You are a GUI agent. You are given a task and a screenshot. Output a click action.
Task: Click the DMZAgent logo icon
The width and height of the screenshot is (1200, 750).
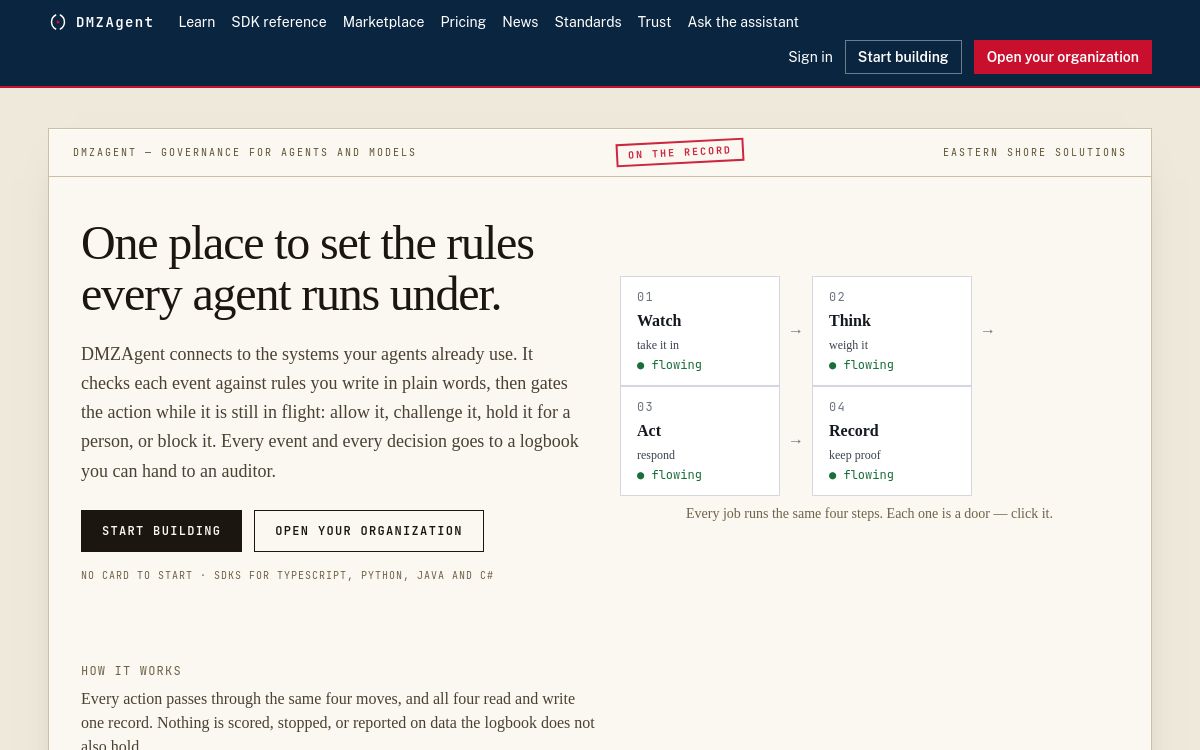tap(58, 22)
